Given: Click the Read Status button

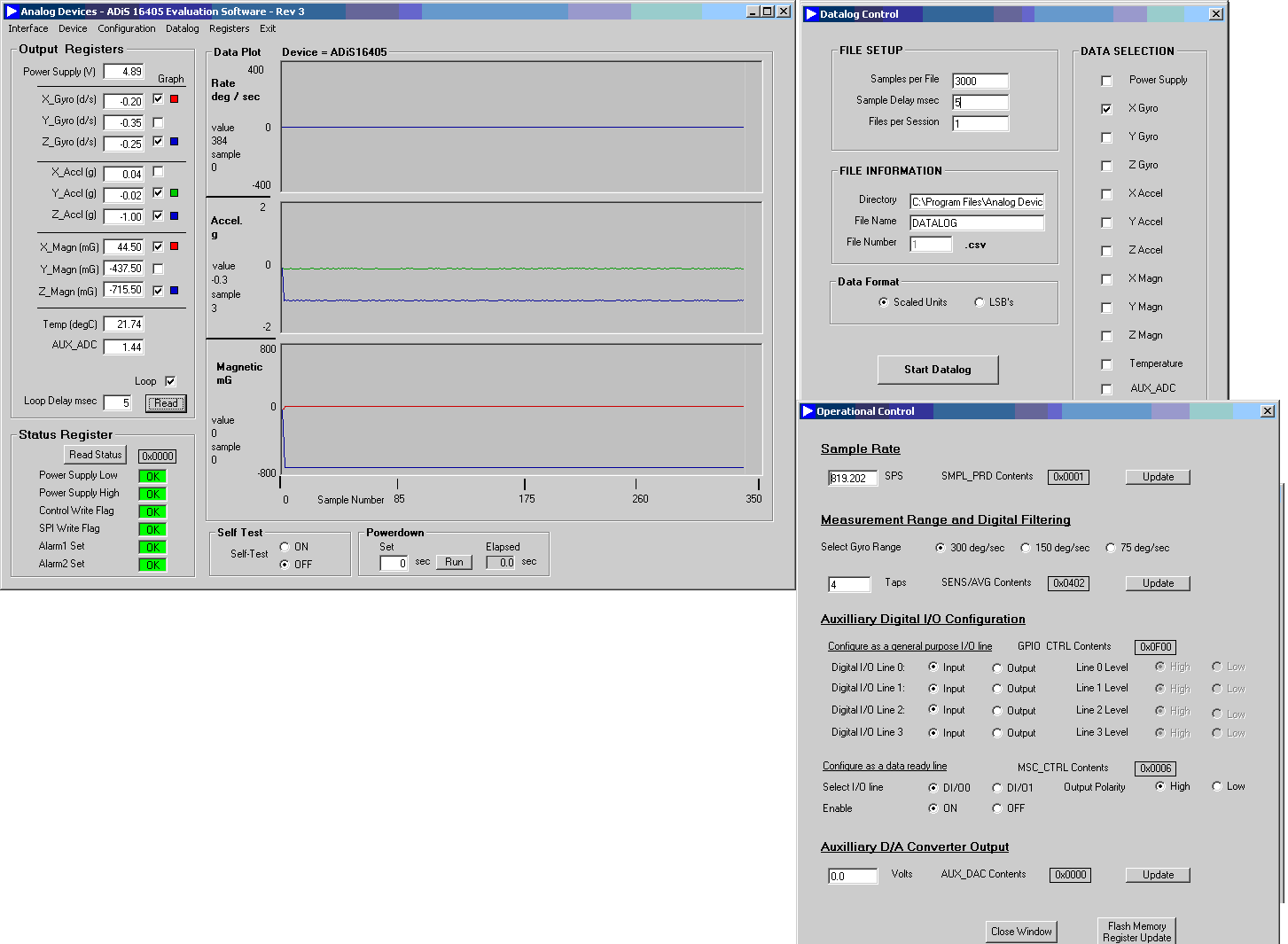Looking at the screenshot, I should pyautogui.click(x=96, y=455).
